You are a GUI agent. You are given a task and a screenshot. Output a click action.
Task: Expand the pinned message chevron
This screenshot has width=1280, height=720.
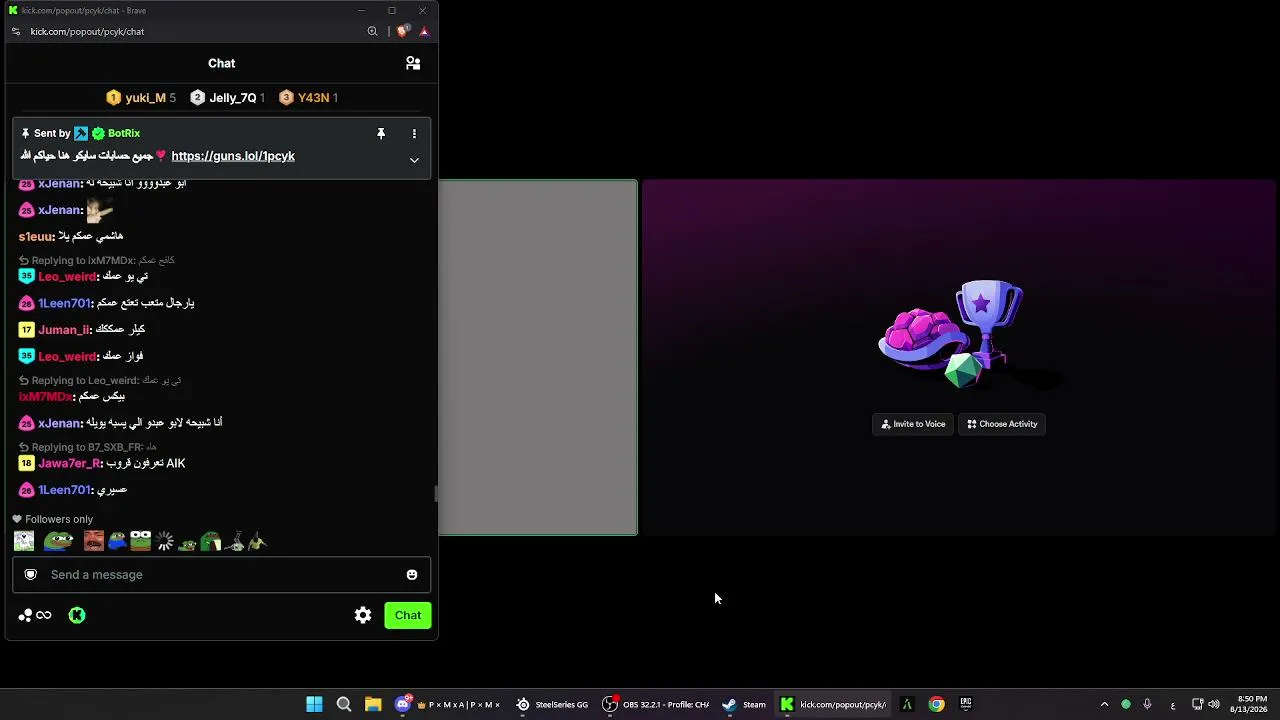[414, 160]
